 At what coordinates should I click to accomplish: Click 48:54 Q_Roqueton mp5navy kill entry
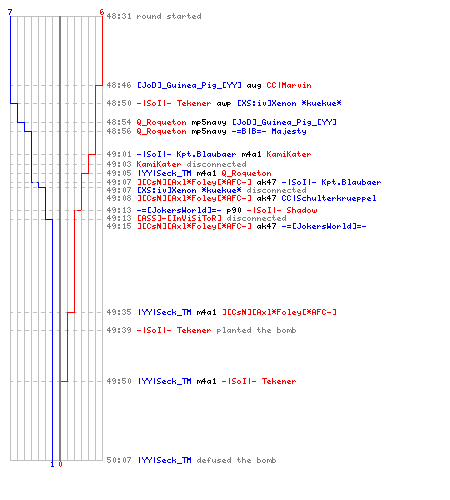coord(222,122)
